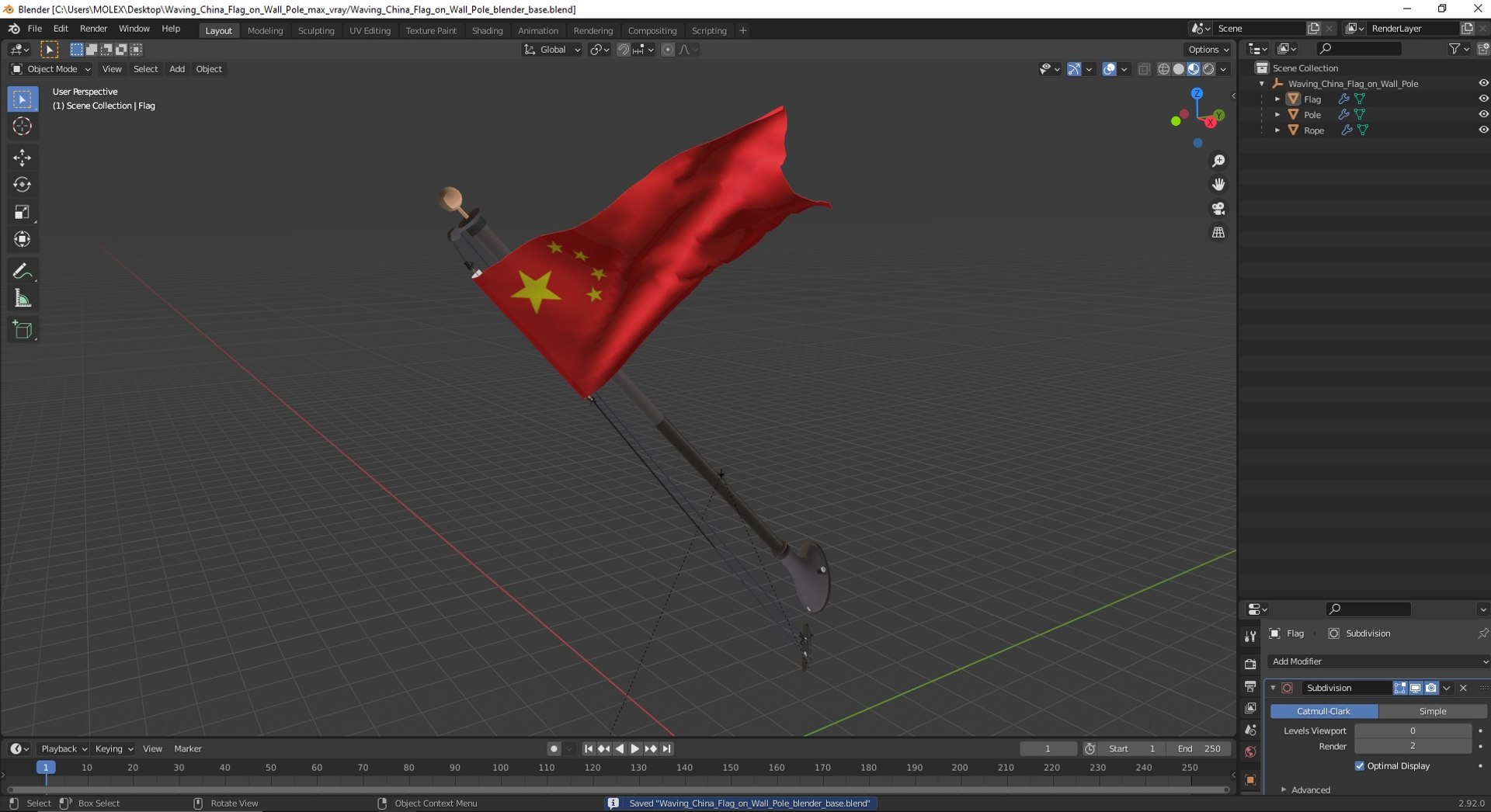This screenshot has width=1491, height=812.
Task: Open the Output properties tab
Action: pyautogui.click(x=1250, y=686)
